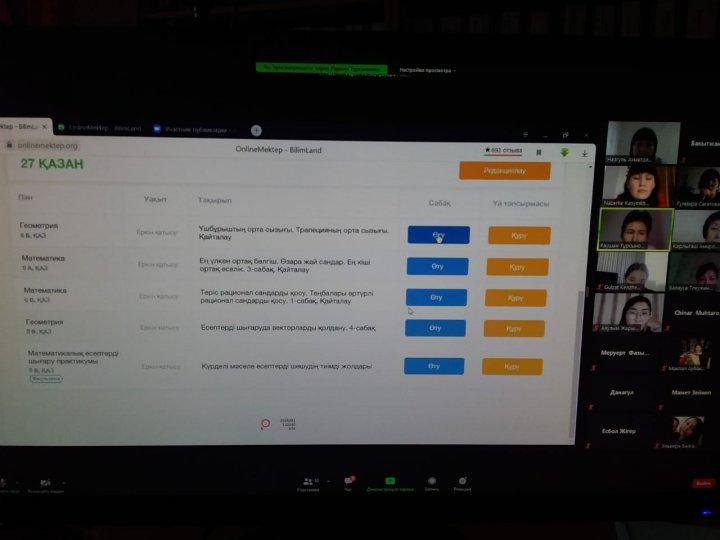Select the Данагул participant tile
This screenshot has width=720, height=540.
click(622, 392)
